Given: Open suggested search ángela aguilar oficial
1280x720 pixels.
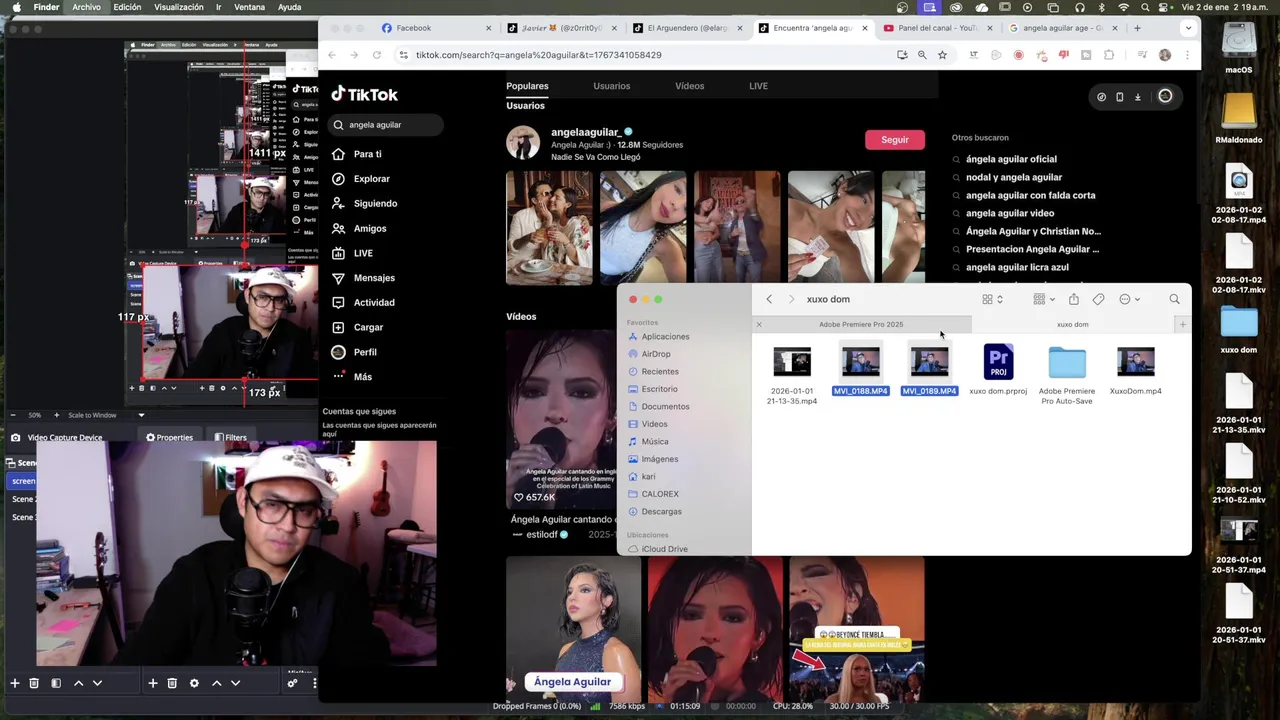Looking at the screenshot, I should pos(1011,159).
